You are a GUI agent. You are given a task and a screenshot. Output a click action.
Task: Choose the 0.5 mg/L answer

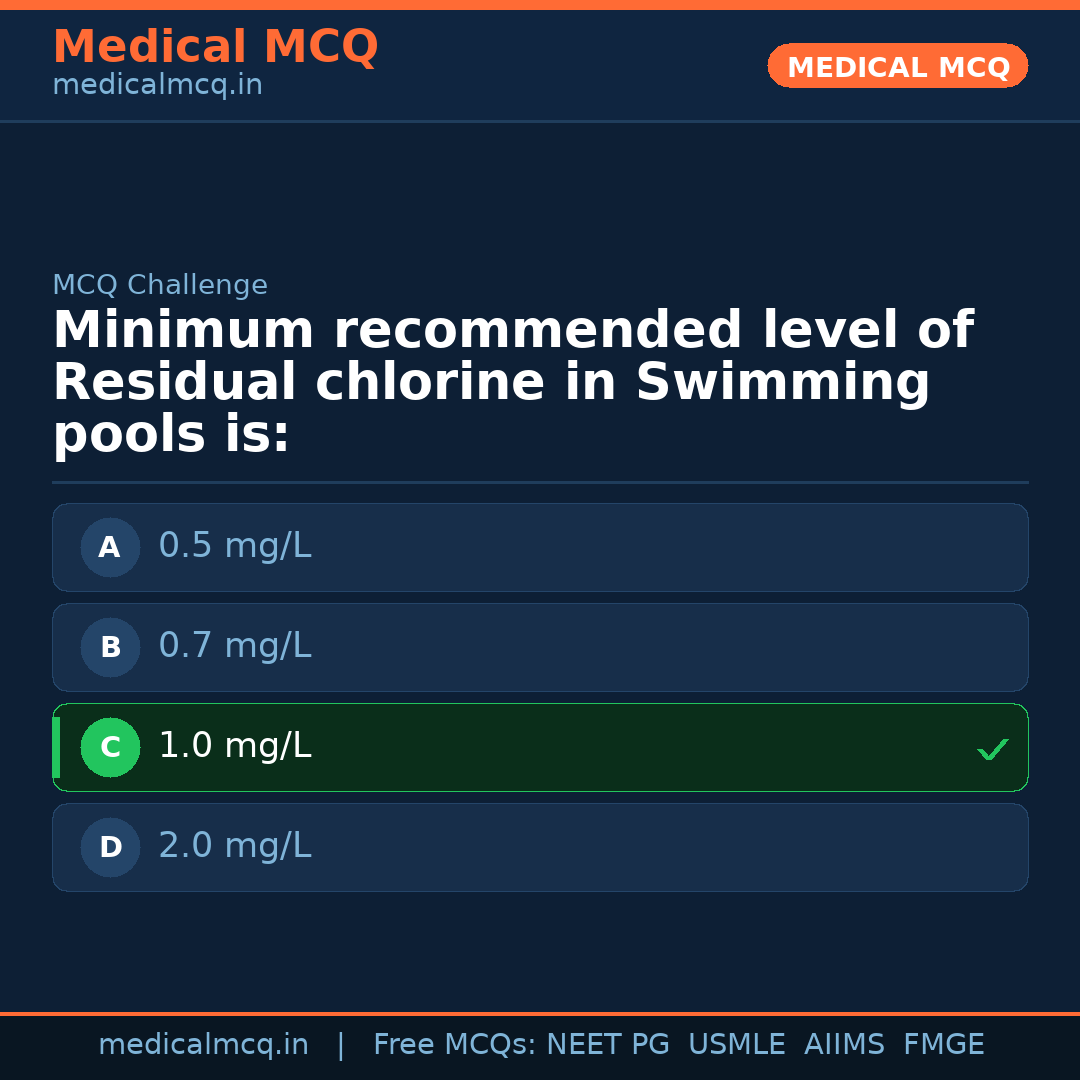click(x=235, y=546)
